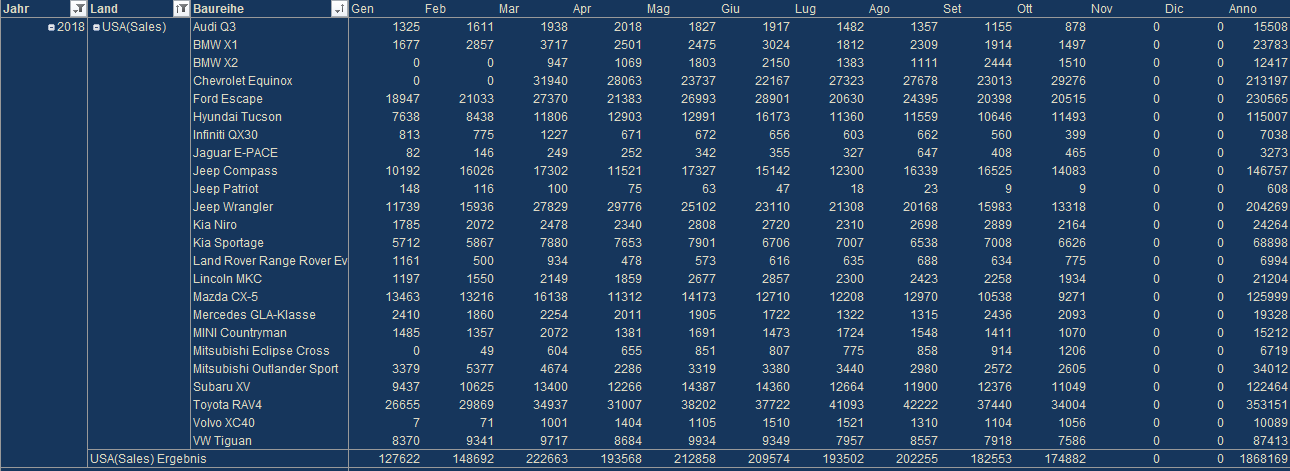
Task: Select Jeep Wrangler April value 29776
Action: point(623,207)
